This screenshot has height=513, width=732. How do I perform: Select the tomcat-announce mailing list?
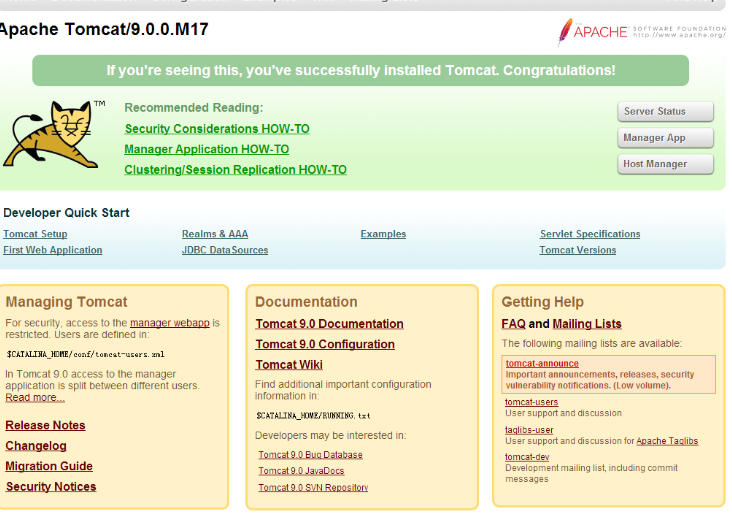pos(542,364)
